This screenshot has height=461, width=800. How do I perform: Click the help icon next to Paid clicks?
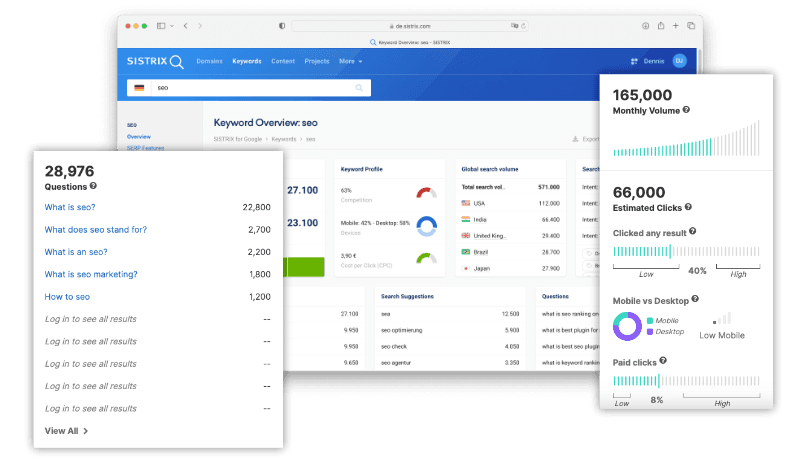662,360
